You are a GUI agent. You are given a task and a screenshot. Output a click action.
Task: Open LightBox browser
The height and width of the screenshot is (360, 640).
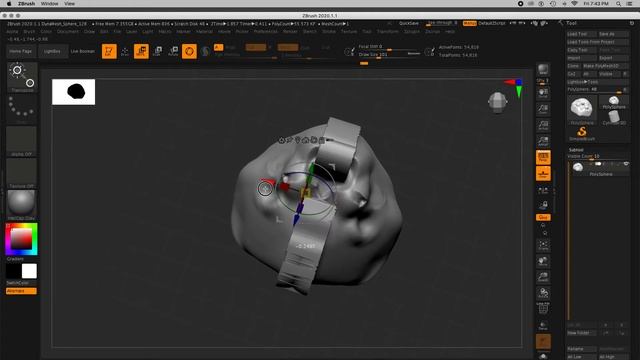[52, 51]
